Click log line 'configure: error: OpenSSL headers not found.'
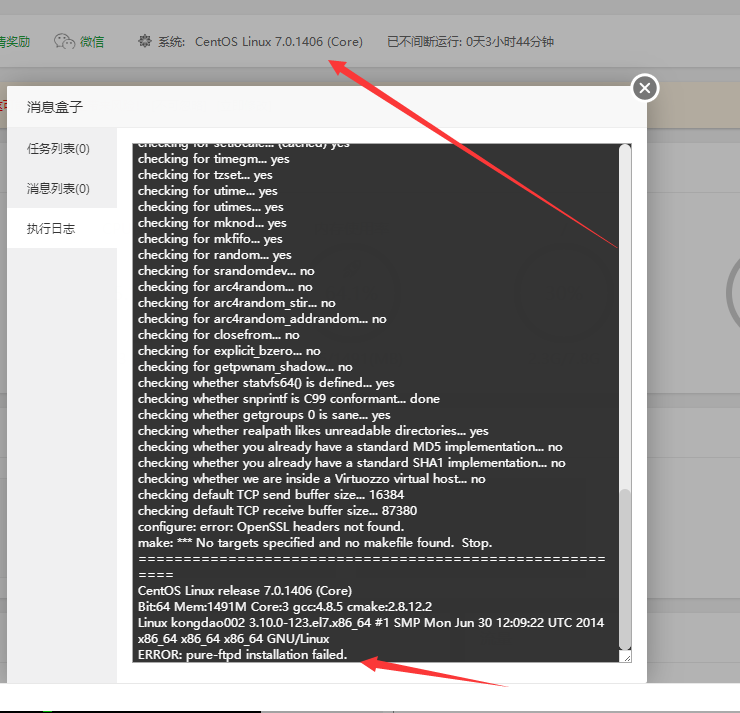Viewport: 740px width, 713px height. (x=271, y=527)
